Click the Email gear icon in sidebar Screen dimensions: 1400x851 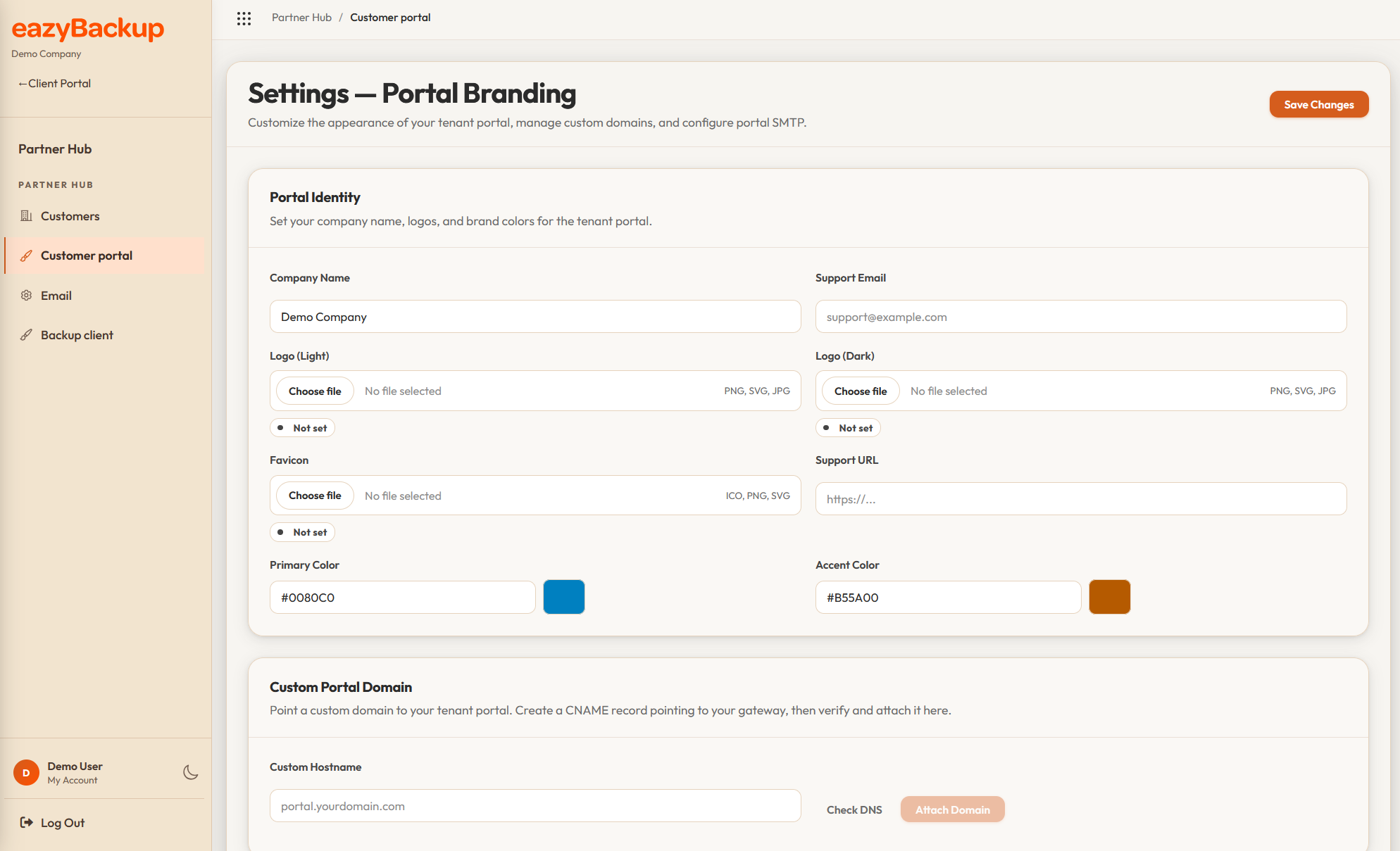(26, 296)
